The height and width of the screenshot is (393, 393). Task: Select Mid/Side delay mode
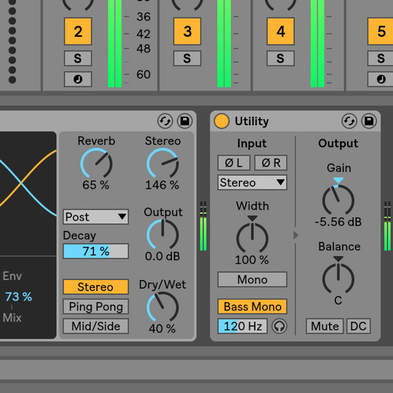coord(96,326)
